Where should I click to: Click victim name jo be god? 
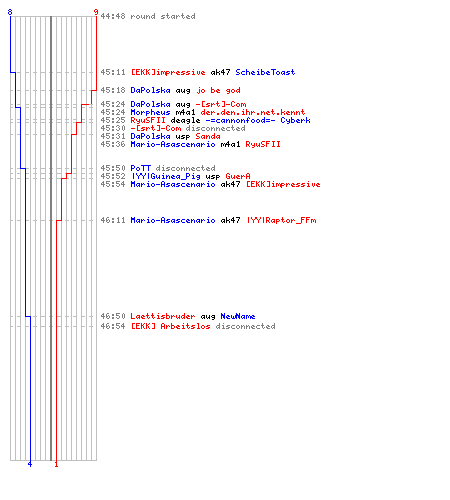click(x=218, y=90)
